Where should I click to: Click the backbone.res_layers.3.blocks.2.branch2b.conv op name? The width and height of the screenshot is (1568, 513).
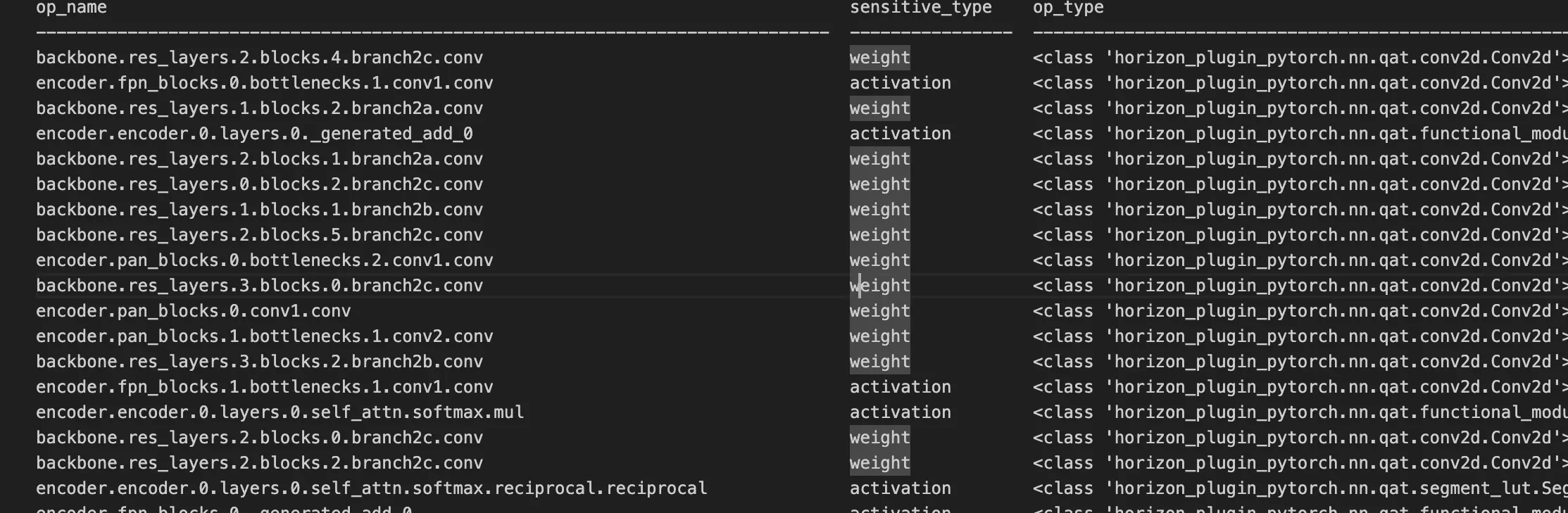point(259,362)
